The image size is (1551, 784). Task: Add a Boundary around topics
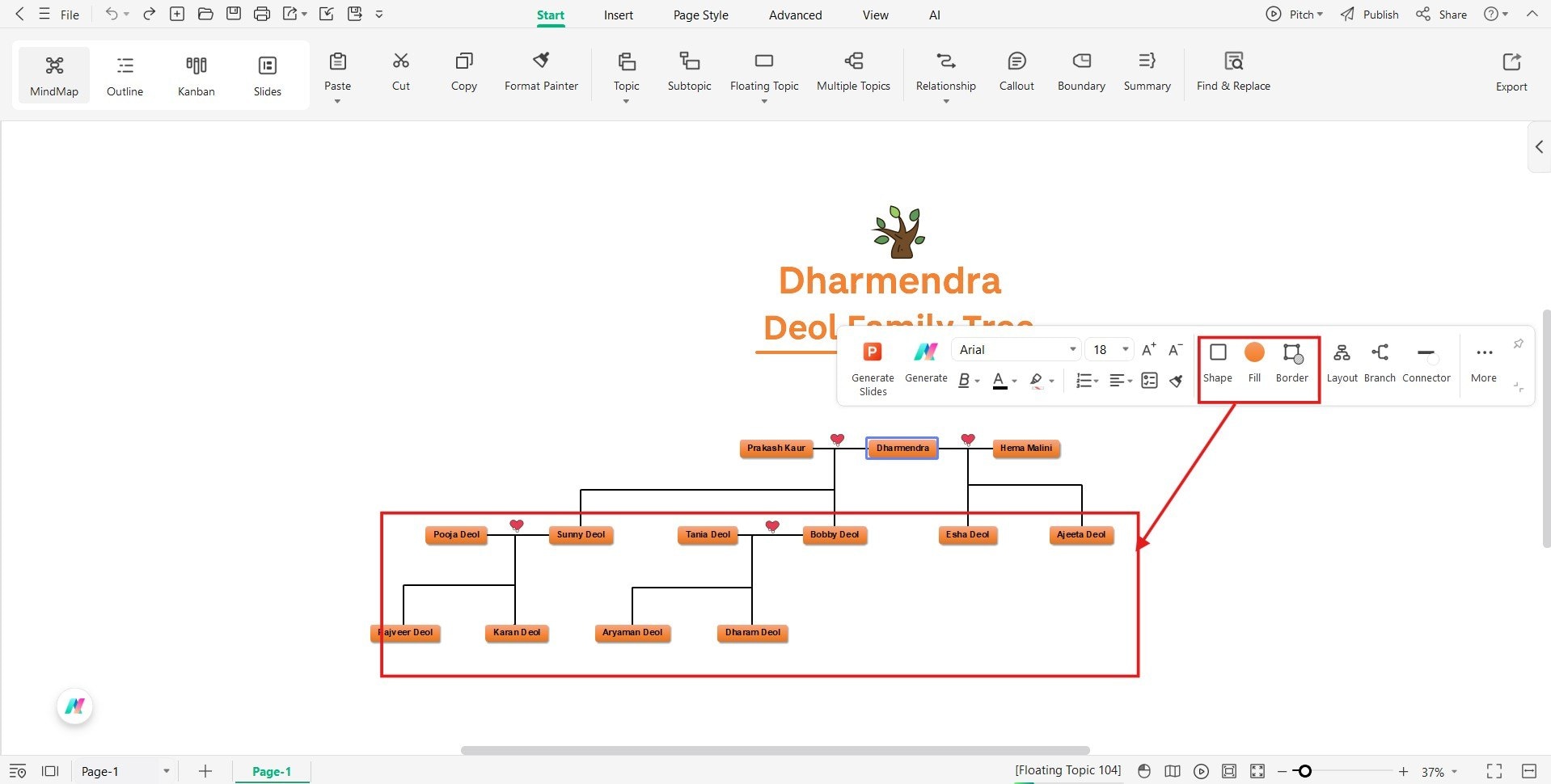point(1080,71)
